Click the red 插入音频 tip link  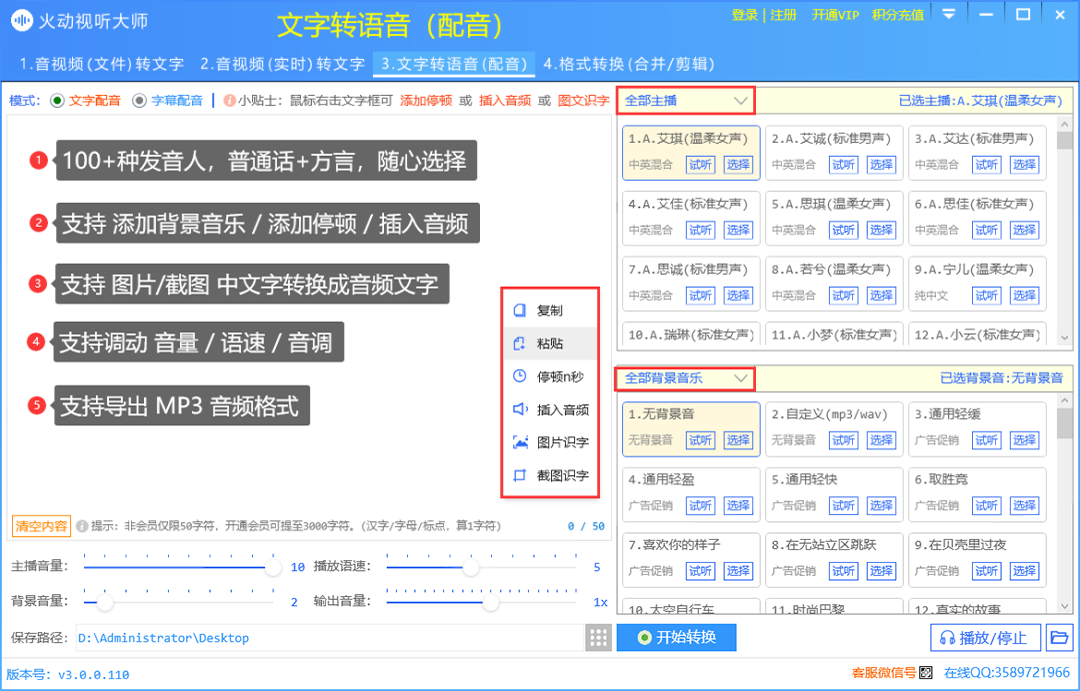[x=505, y=101]
